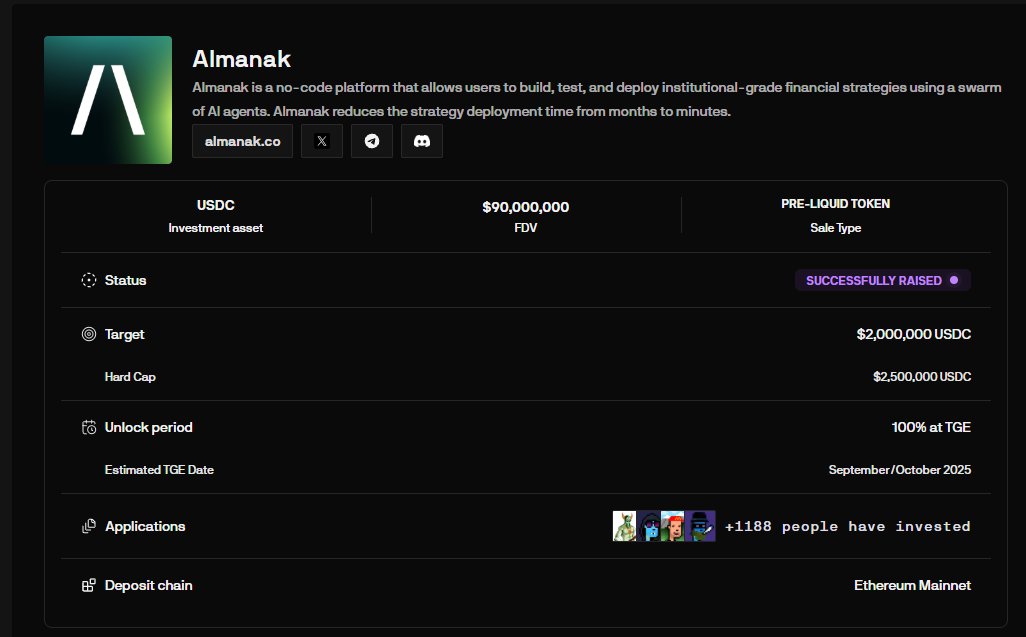1026x637 pixels.
Task: Click the Almanak logo image
Action: coord(108,100)
